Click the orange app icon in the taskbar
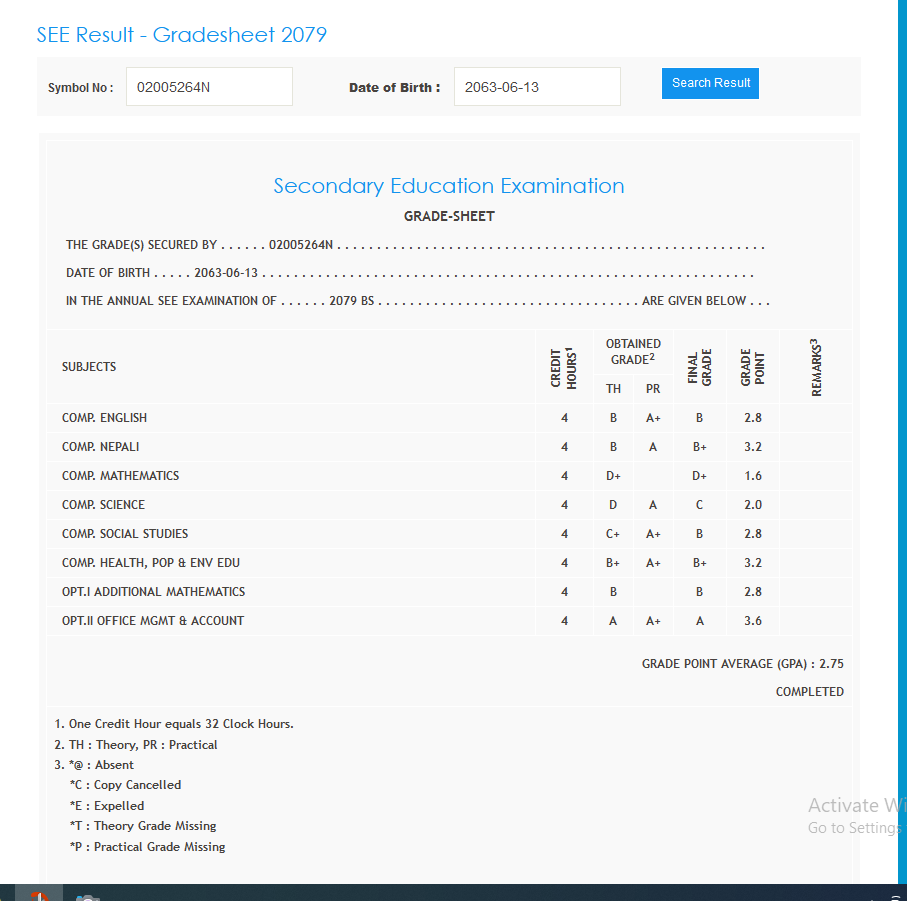This screenshot has width=907, height=901. 39,895
